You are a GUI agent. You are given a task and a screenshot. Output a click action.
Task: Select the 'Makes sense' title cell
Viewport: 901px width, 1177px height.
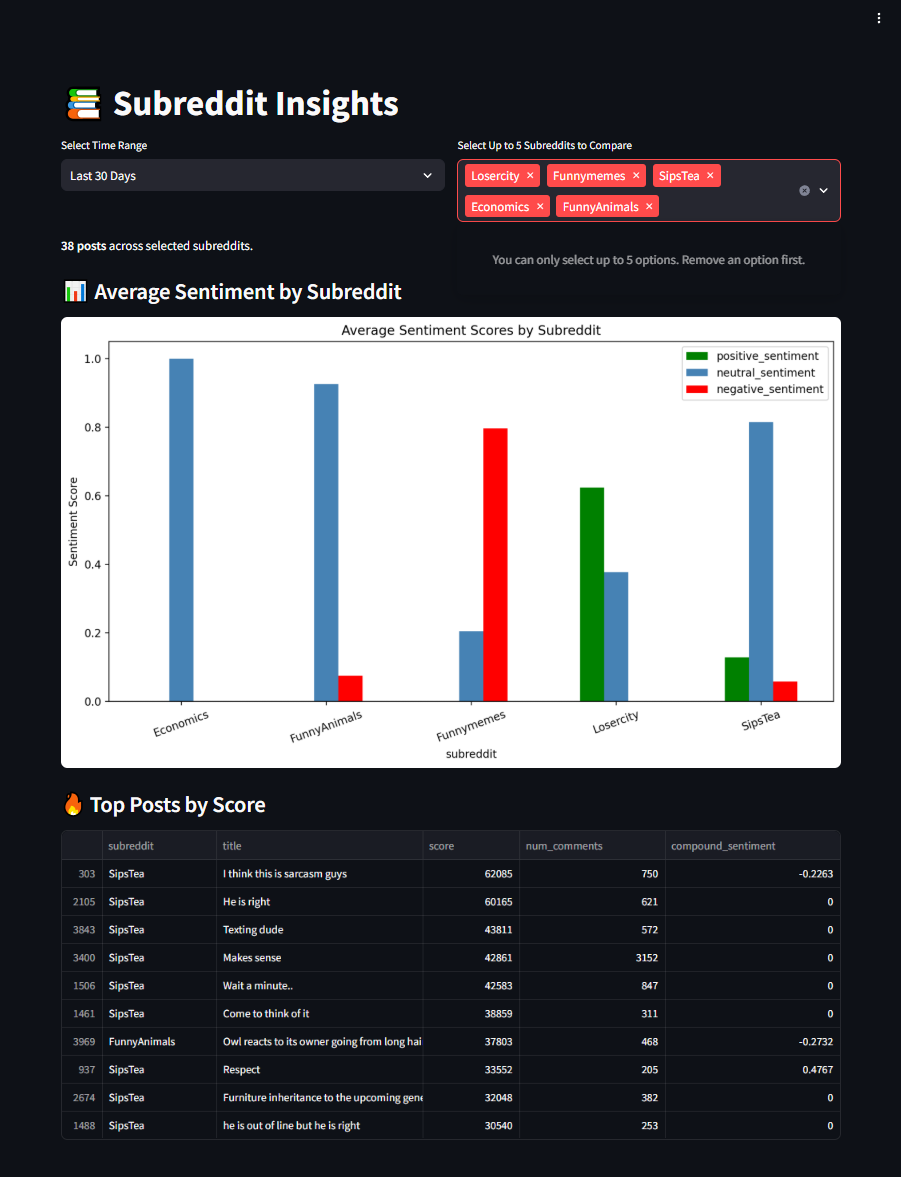click(x=319, y=958)
